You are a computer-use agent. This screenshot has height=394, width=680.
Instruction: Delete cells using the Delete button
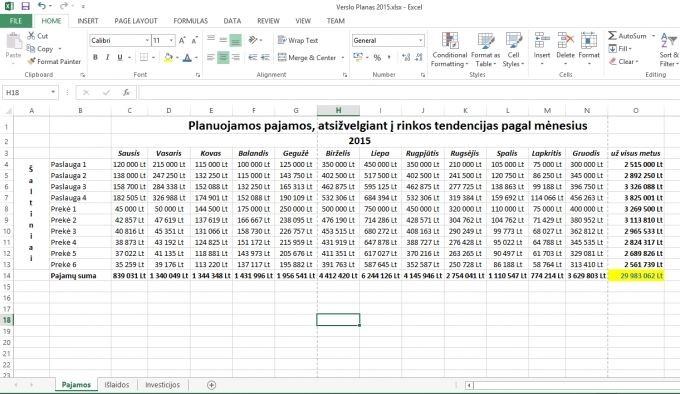coord(565,50)
